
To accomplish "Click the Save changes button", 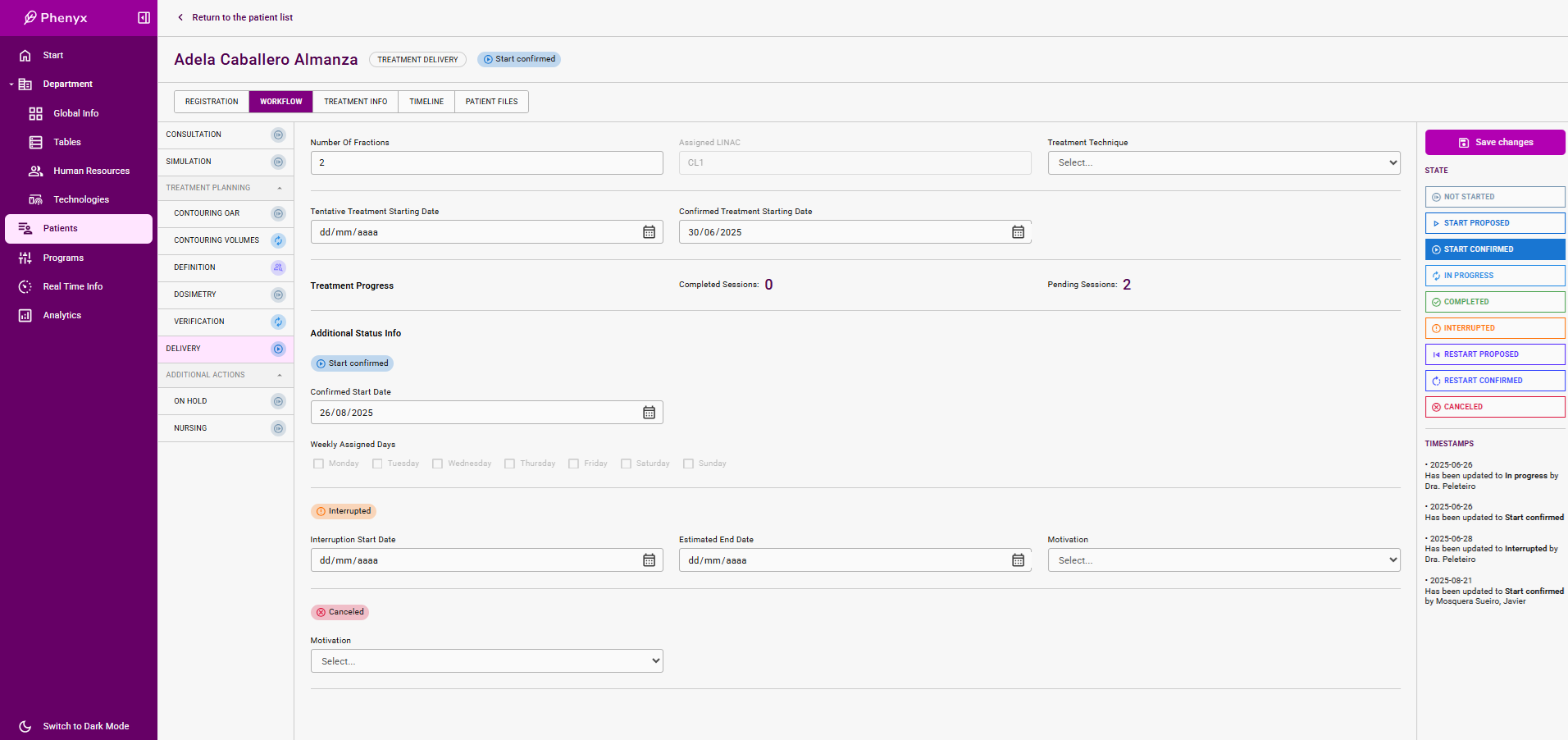I will tap(1494, 143).
